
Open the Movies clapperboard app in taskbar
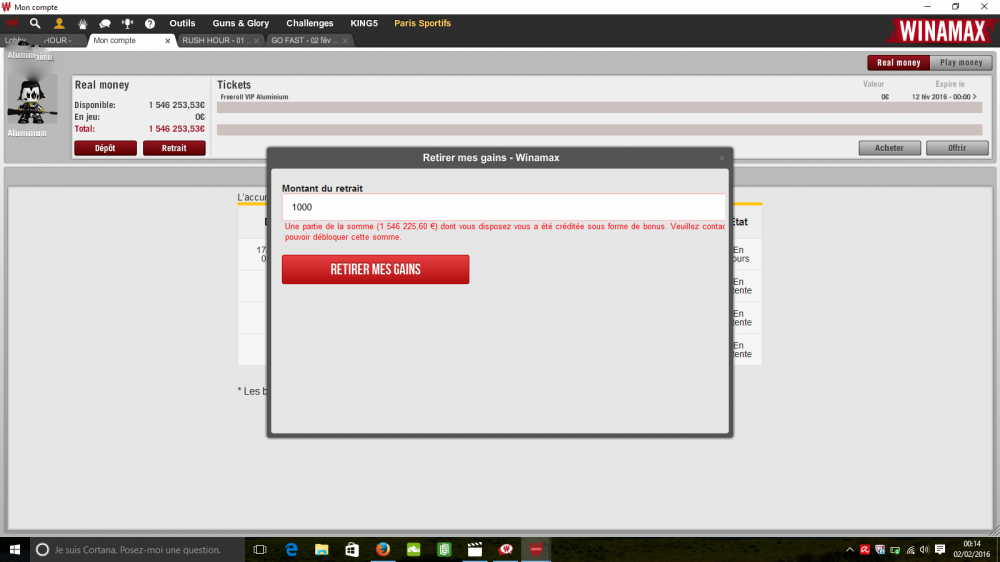coord(474,549)
